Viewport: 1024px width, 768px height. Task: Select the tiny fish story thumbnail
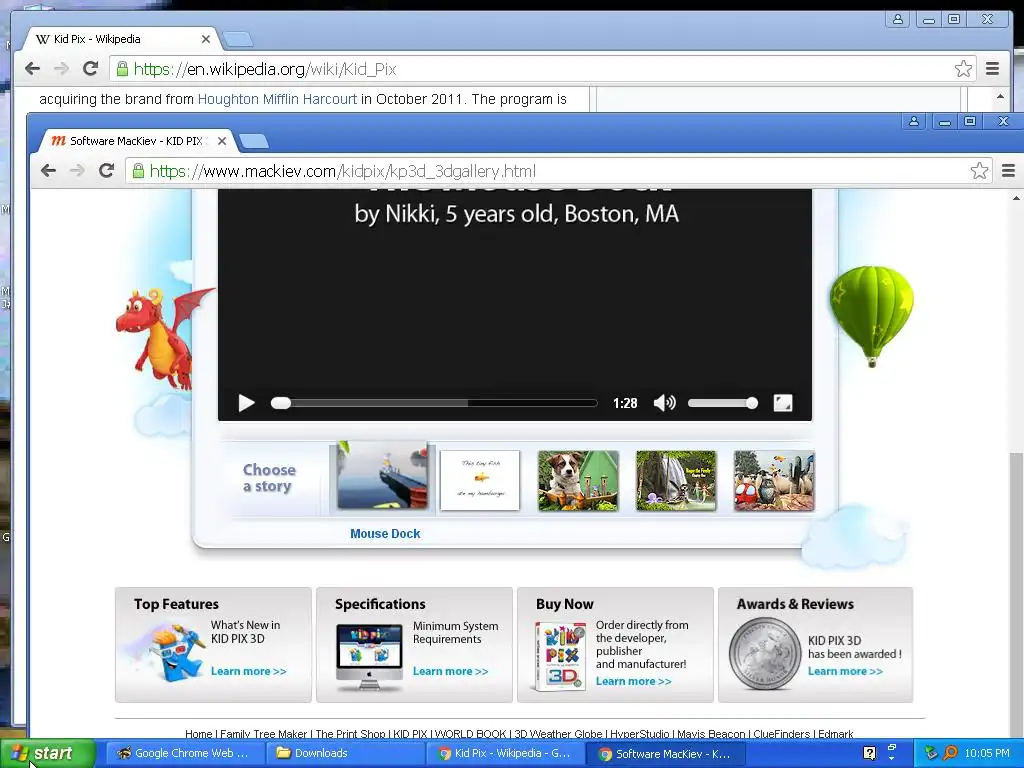pyautogui.click(x=480, y=480)
